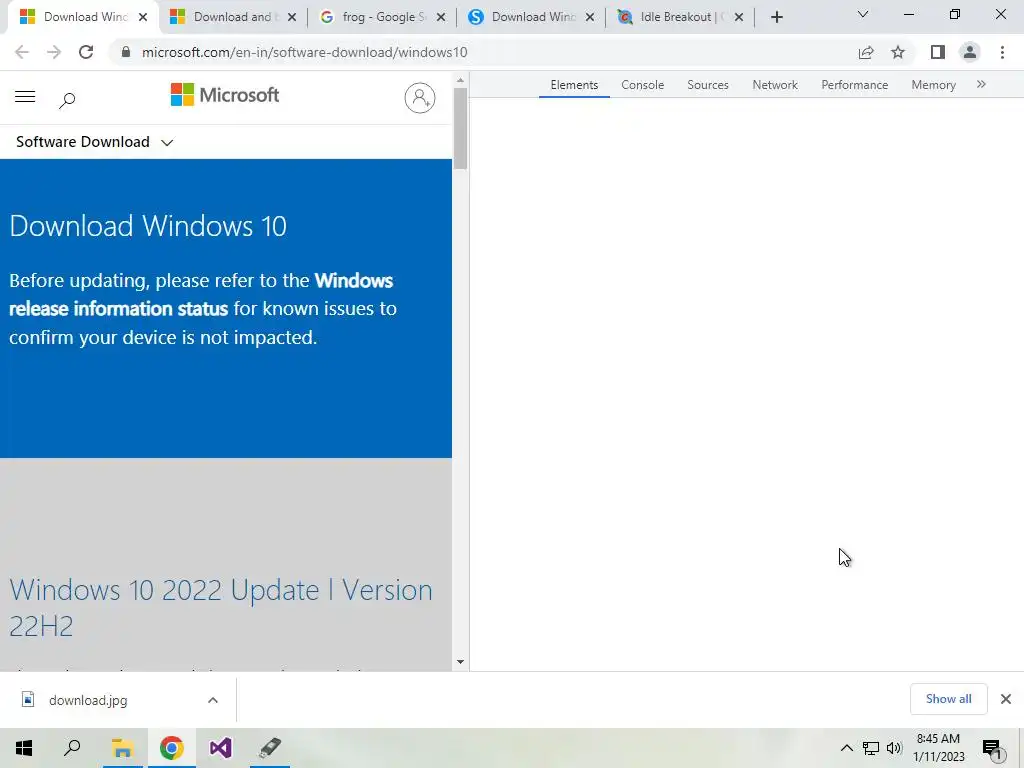The height and width of the screenshot is (768, 1024).
Task: Open the DevTools Network tab
Action: click(x=775, y=85)
